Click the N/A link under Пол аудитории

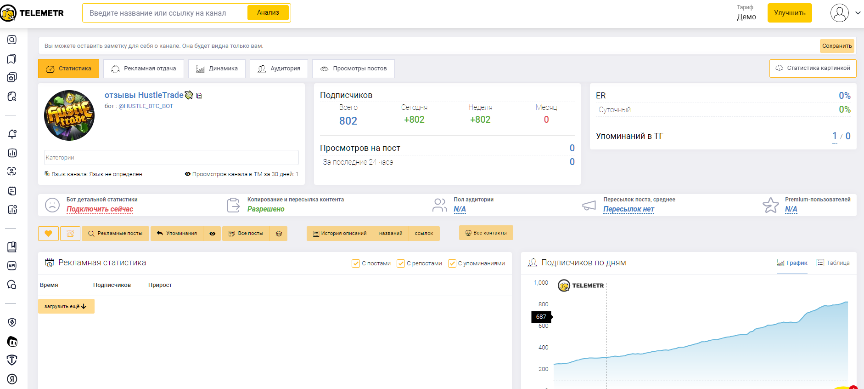point(460,209)
